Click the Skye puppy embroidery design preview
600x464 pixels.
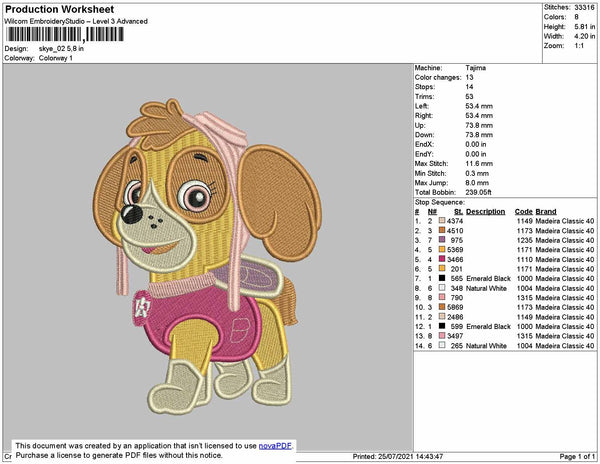tap(207, 257)
